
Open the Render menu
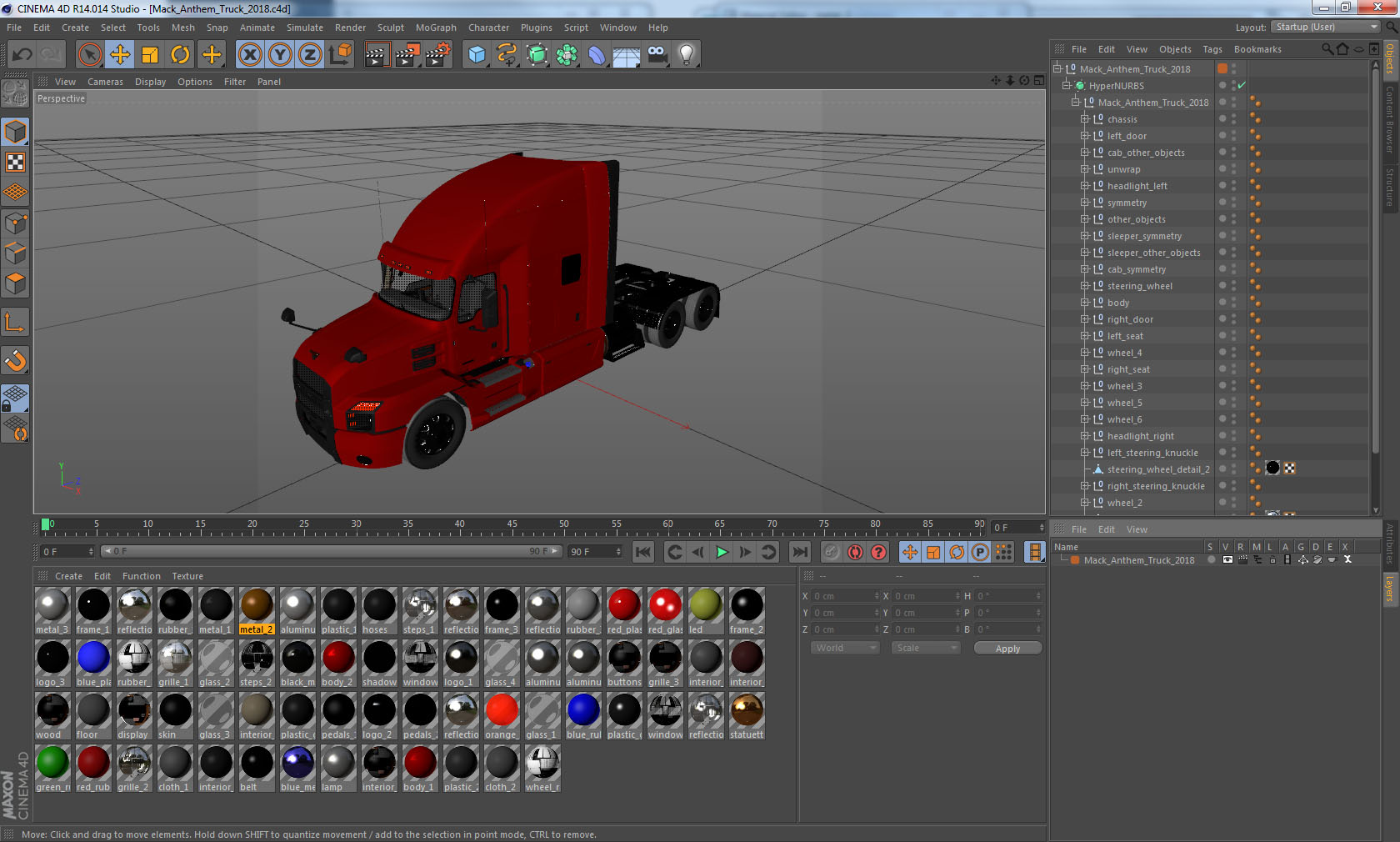(x=350, y=28)
